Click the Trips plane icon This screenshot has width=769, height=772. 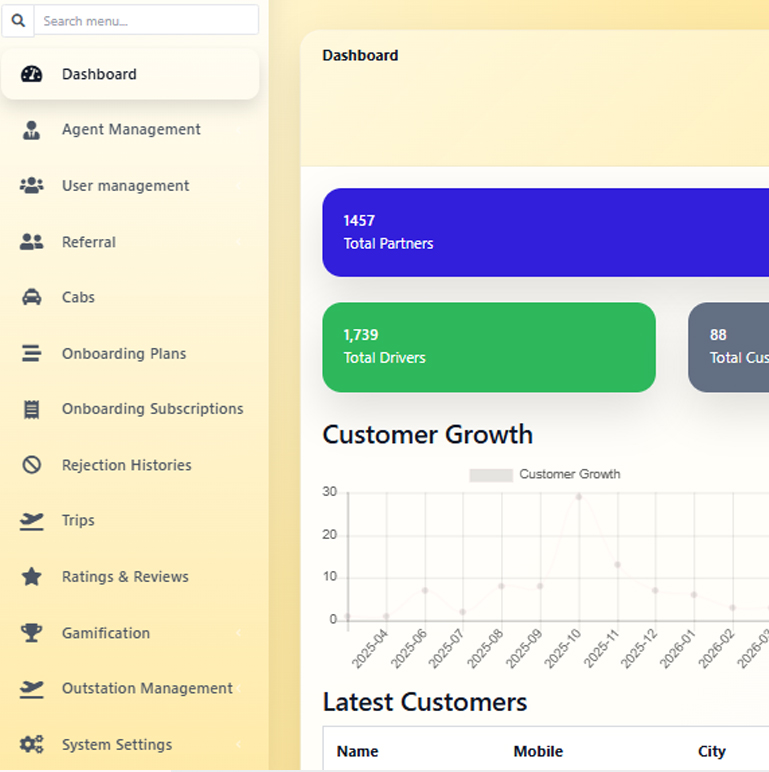32,520
